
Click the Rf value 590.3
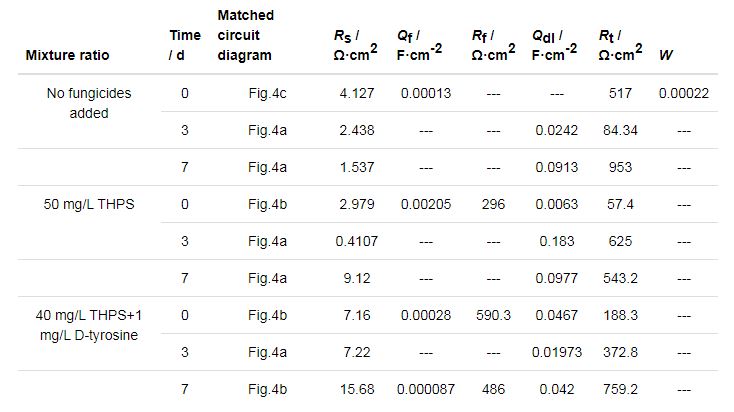click(x=491, y=314)
